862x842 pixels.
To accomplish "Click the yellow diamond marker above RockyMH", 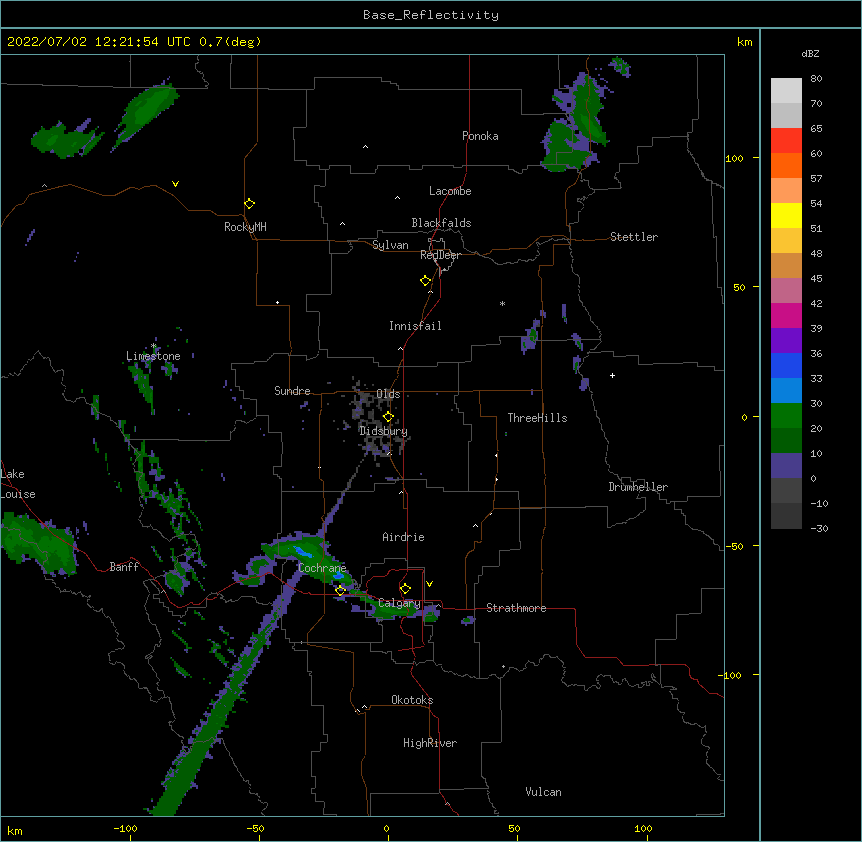I will click(x=250, y=204).
